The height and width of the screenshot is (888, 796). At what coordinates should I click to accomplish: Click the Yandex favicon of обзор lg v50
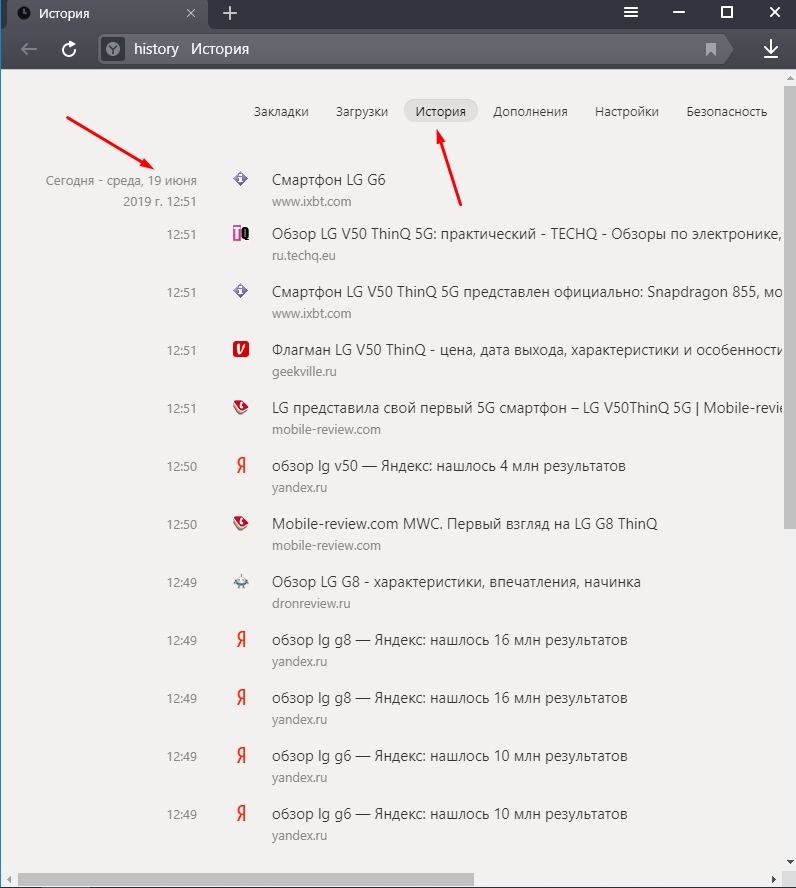point(241,466)
